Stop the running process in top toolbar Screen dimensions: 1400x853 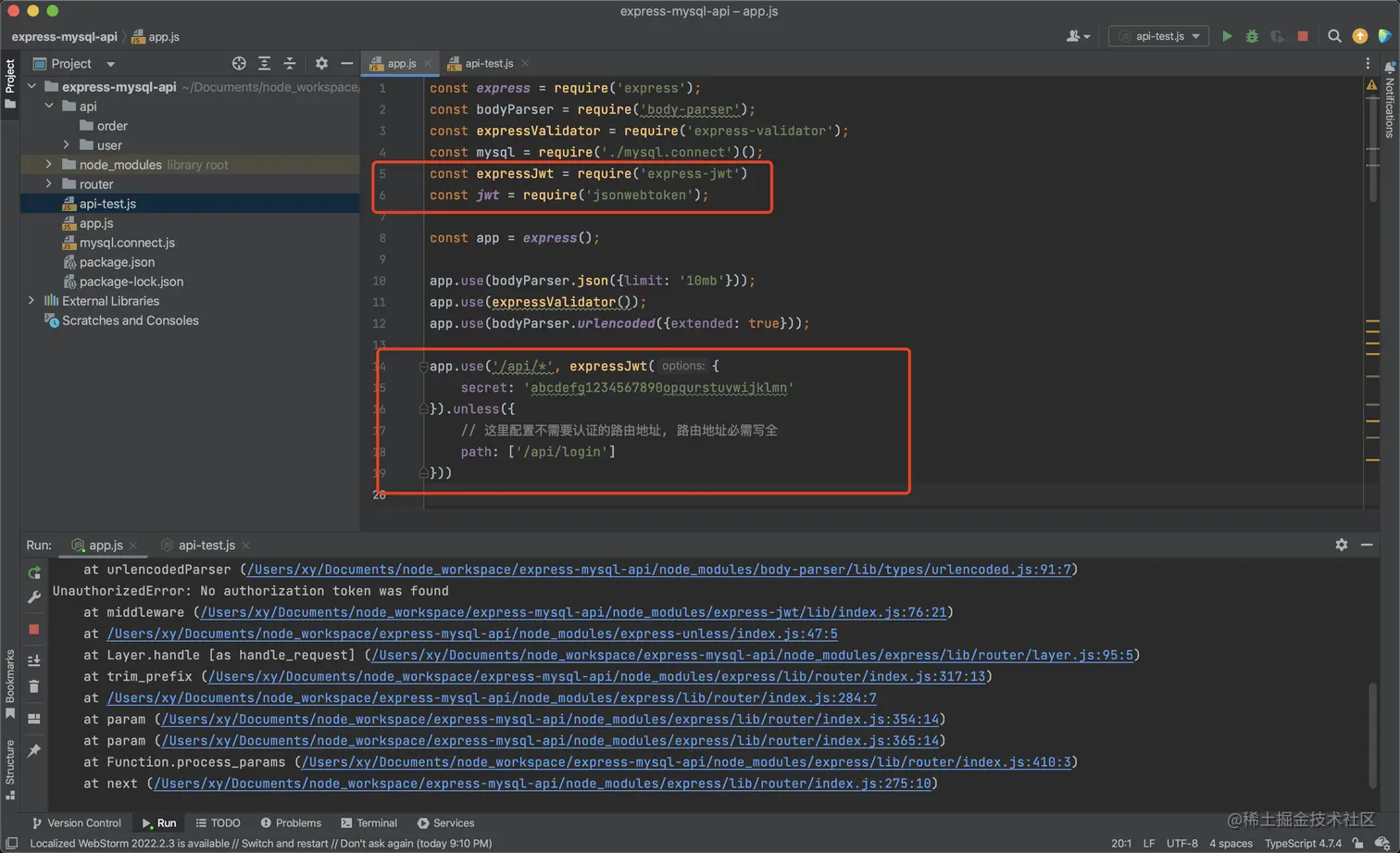(1303, 36)
